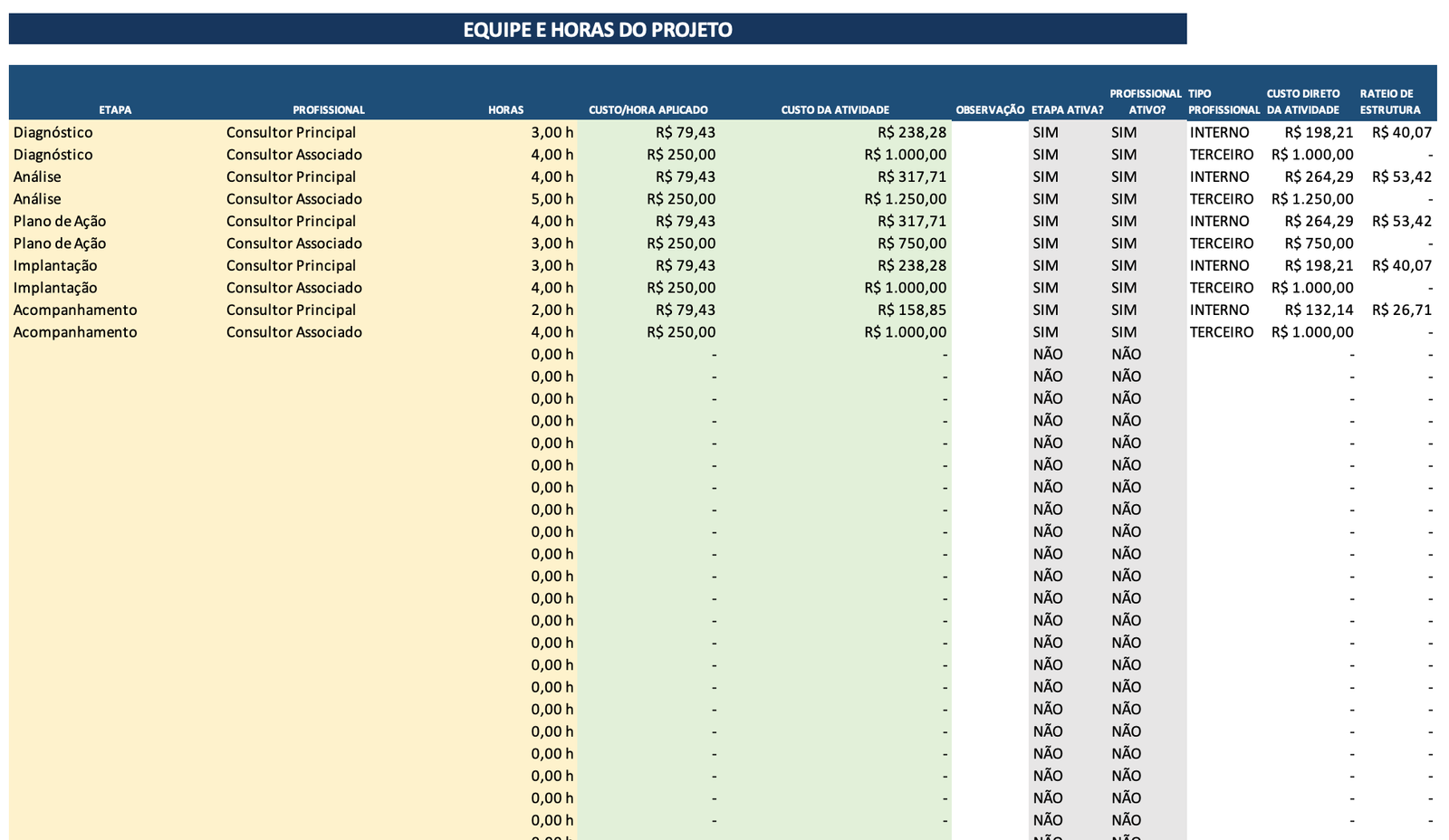
Task: Click R$ 750,00 in the CUSTO DIRETO column
Action: (1319, 243)
